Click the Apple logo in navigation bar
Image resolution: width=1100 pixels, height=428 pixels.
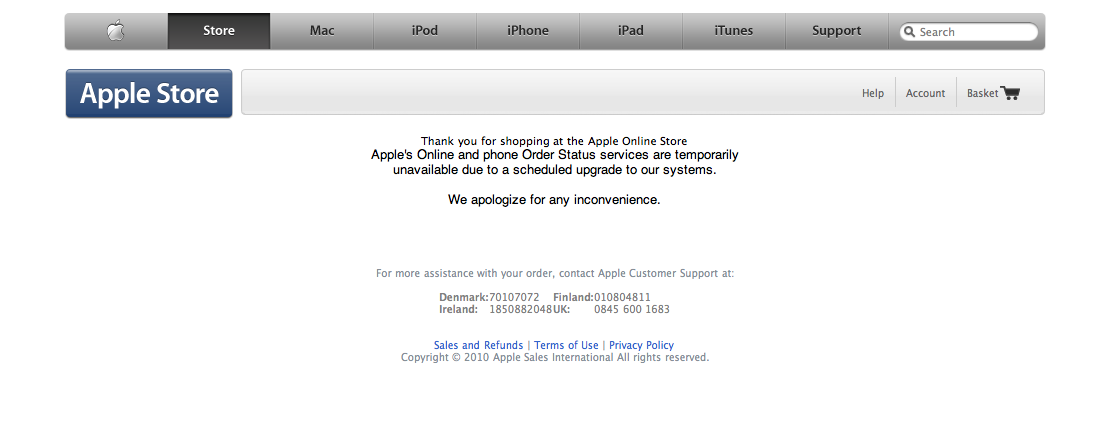click(116, 31)
